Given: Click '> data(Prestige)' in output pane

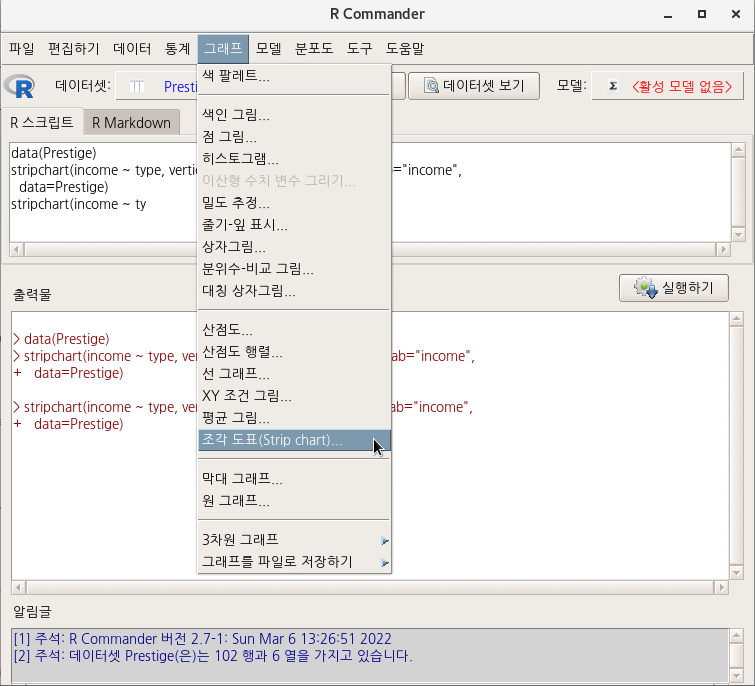Looking at the screenshot, I should (61, 339).
